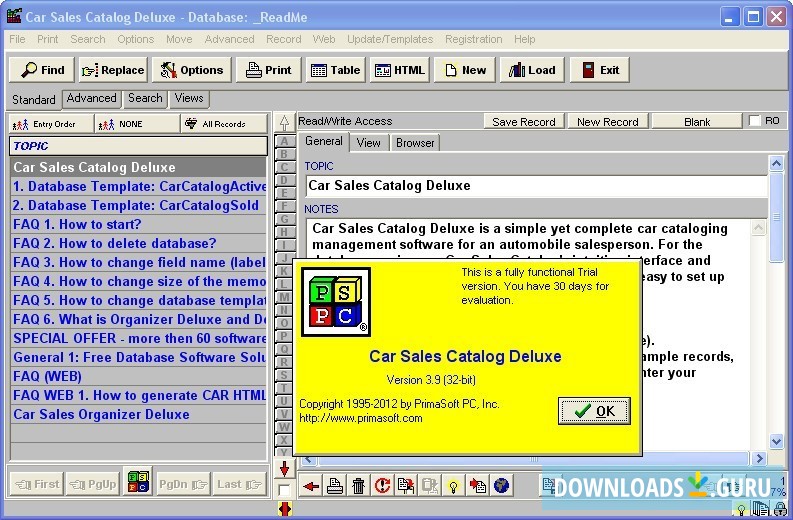Image resolution: width=793 pixels, height=520 pixels.
Task: Click the horizontal scrollbar right arrow
Action: coord(758,458)
